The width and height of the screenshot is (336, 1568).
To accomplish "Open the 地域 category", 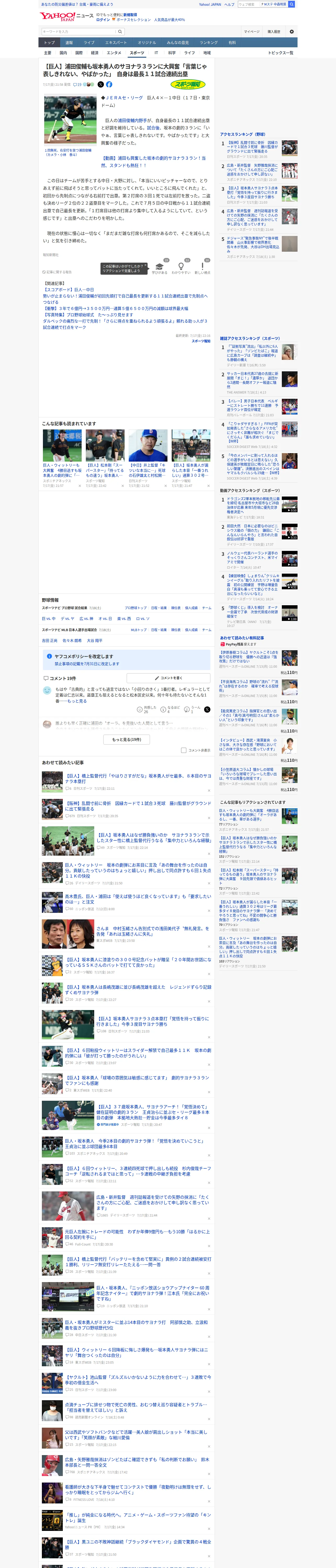I will tap(207, 53).
